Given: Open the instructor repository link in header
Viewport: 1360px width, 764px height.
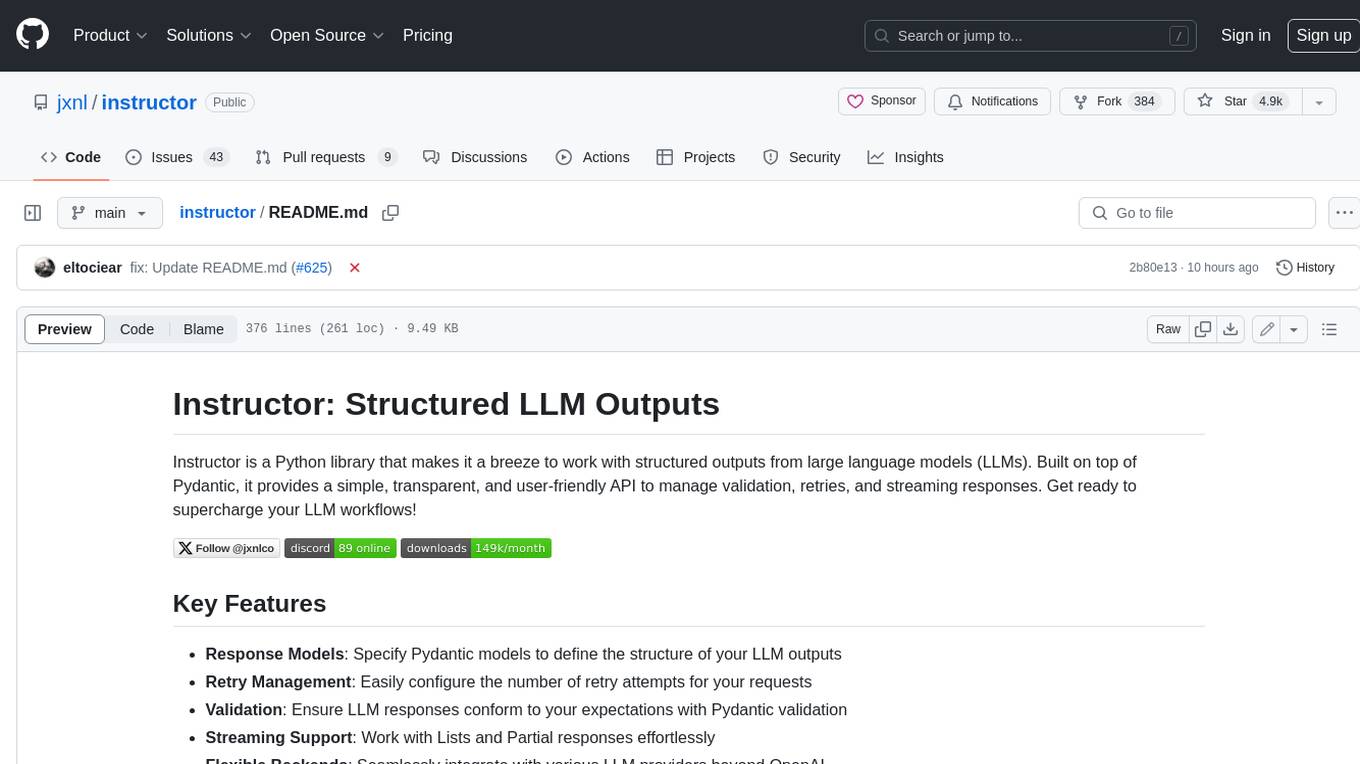Looking at the screenshot, I should click(x=149, y=102).
